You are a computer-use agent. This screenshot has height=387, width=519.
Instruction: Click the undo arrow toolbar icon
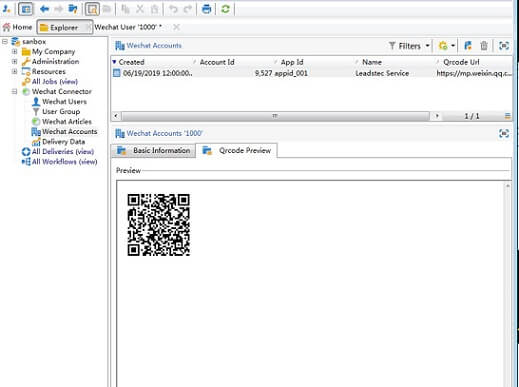(x=173, y=9)
